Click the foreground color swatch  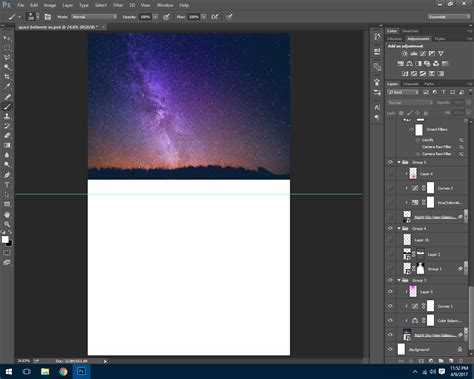[x=5, y=239]
